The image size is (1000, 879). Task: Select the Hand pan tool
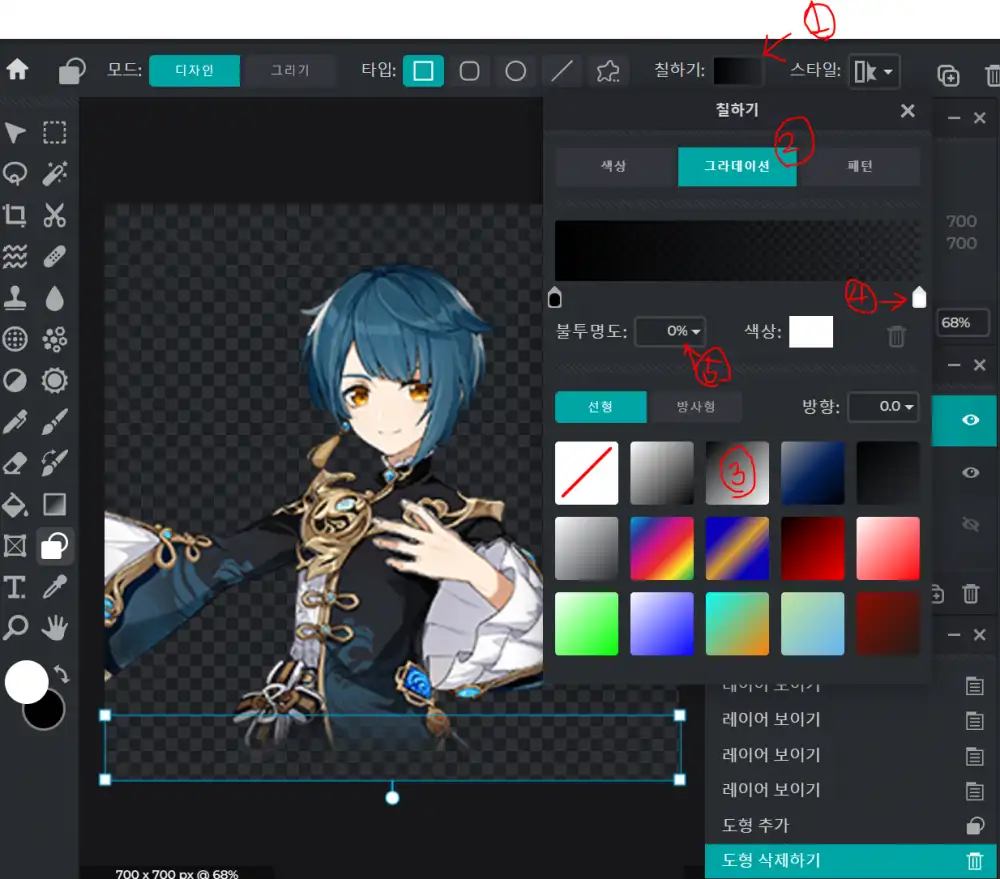(x=54, y=628)
